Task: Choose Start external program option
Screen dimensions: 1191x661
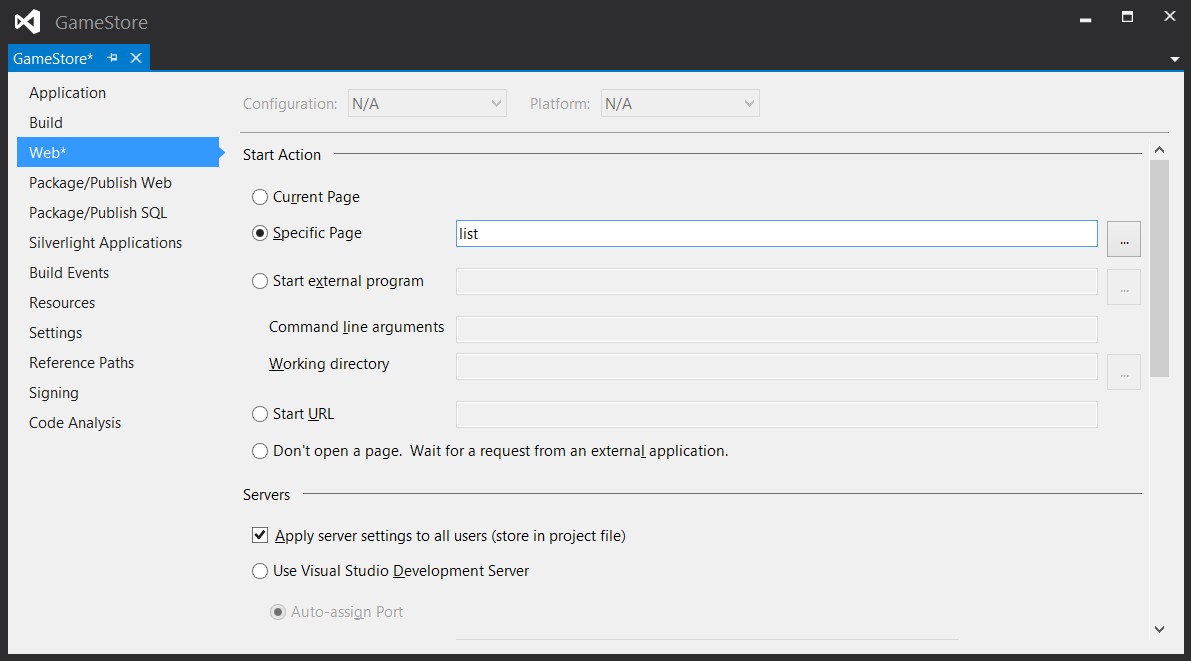Action: pos(260,281)
